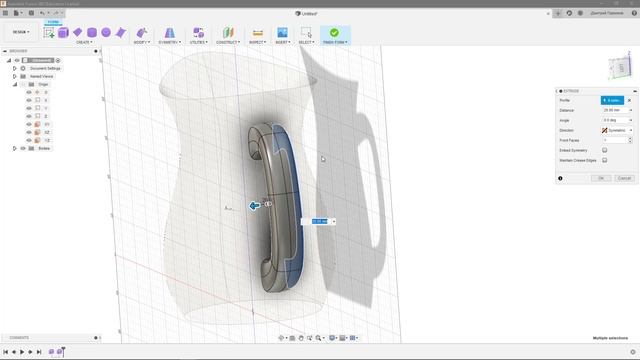Click the Help question mark icon
640x360 pixels.
(634, 13)
